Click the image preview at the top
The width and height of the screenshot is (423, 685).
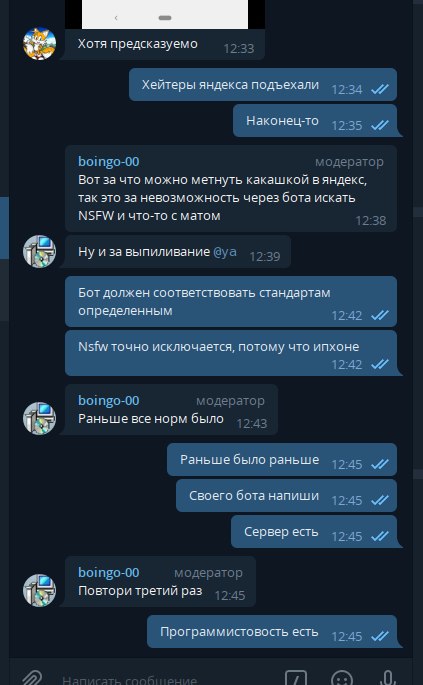165,14
